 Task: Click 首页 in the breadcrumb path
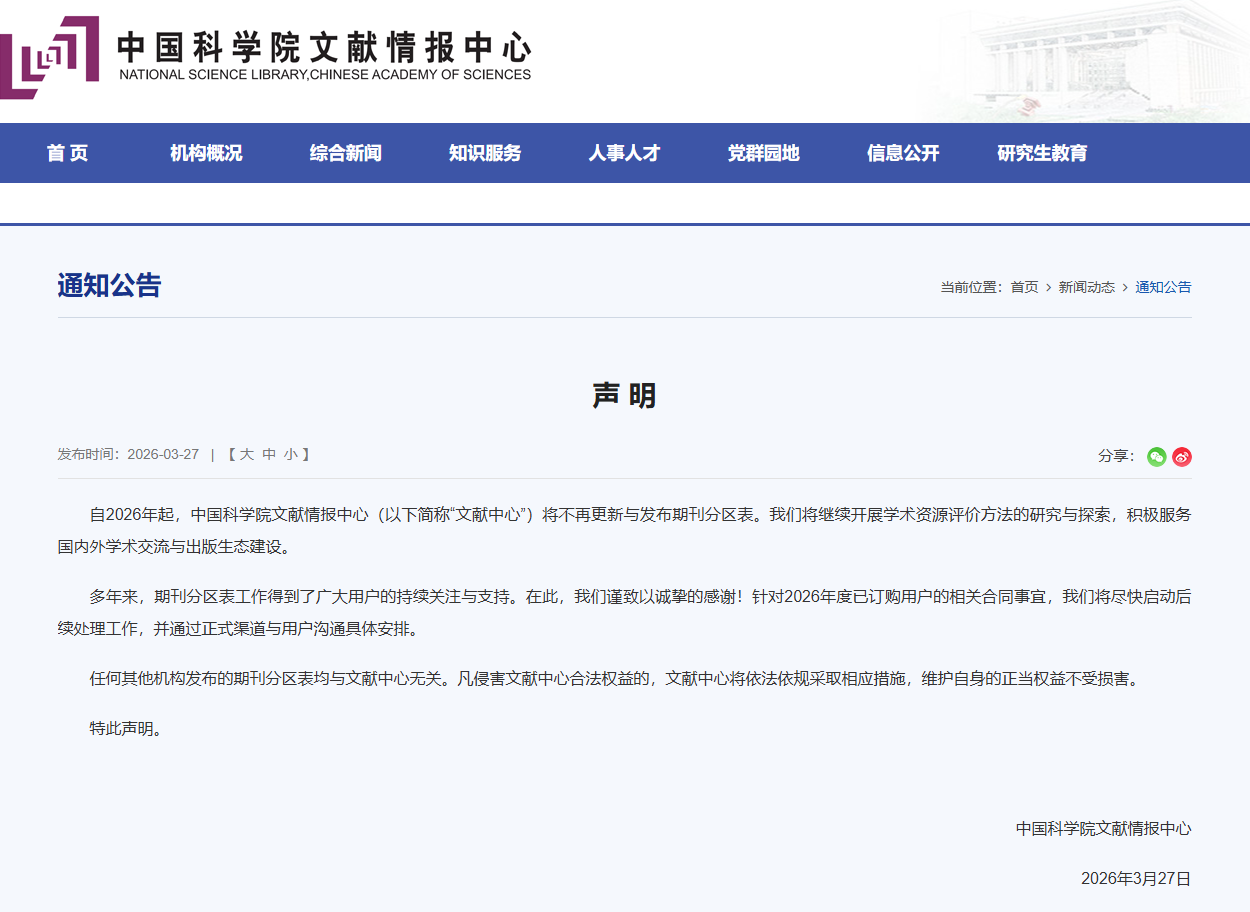coord(1024,287)
